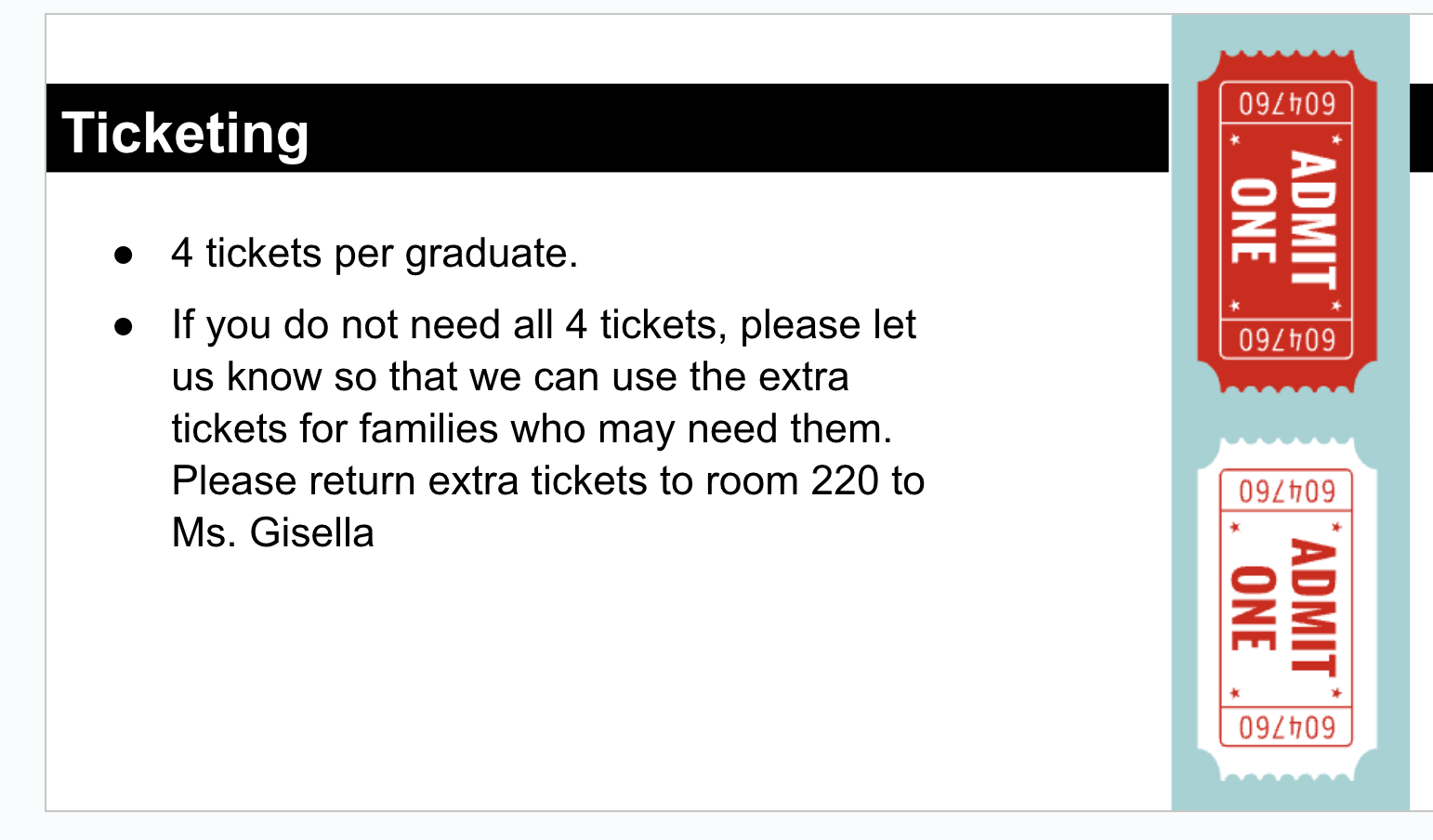Viewport: 1433px width, 840px height.
Task: Click ADMIT text on the red ticket
Action: (1314, 221)
